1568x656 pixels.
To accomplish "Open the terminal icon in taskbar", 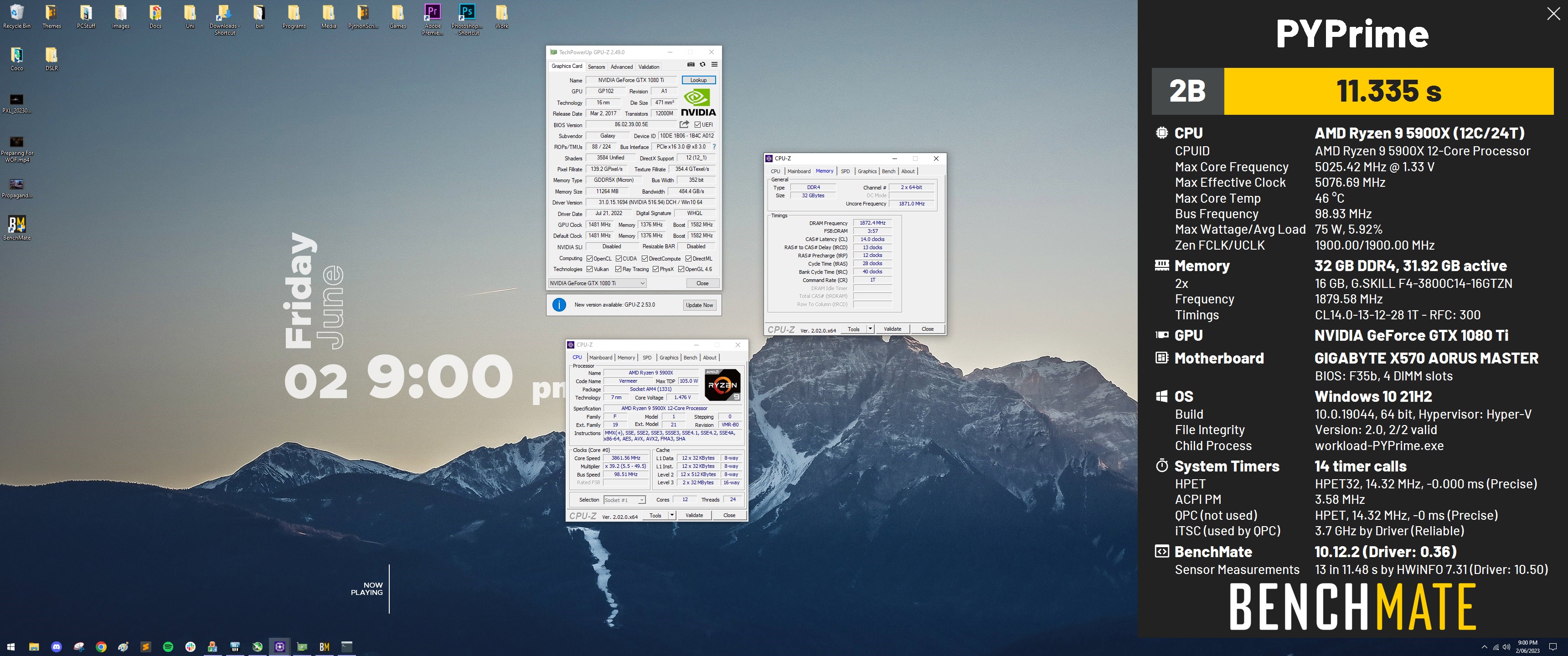I will (347, 647).
